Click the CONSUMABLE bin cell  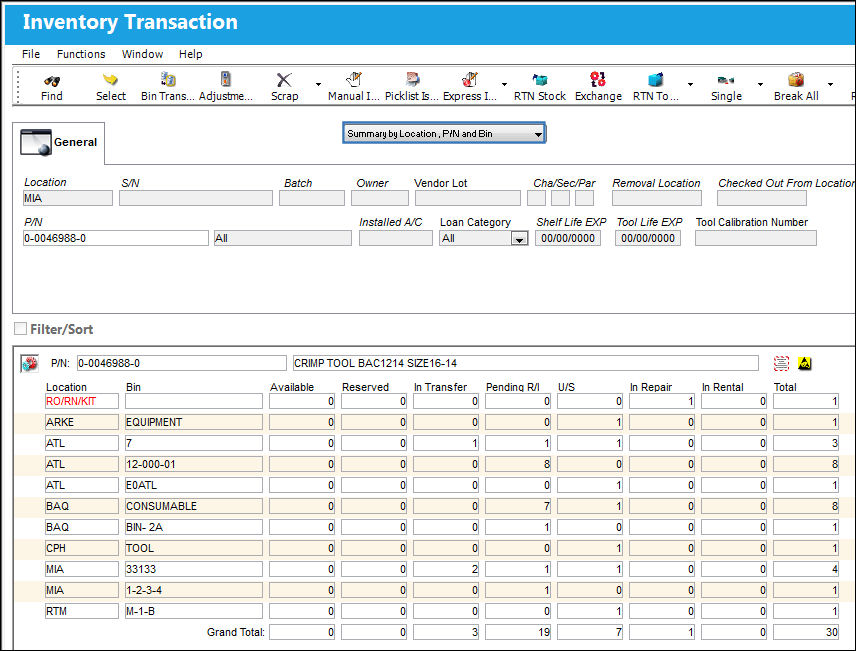[193, 506]
